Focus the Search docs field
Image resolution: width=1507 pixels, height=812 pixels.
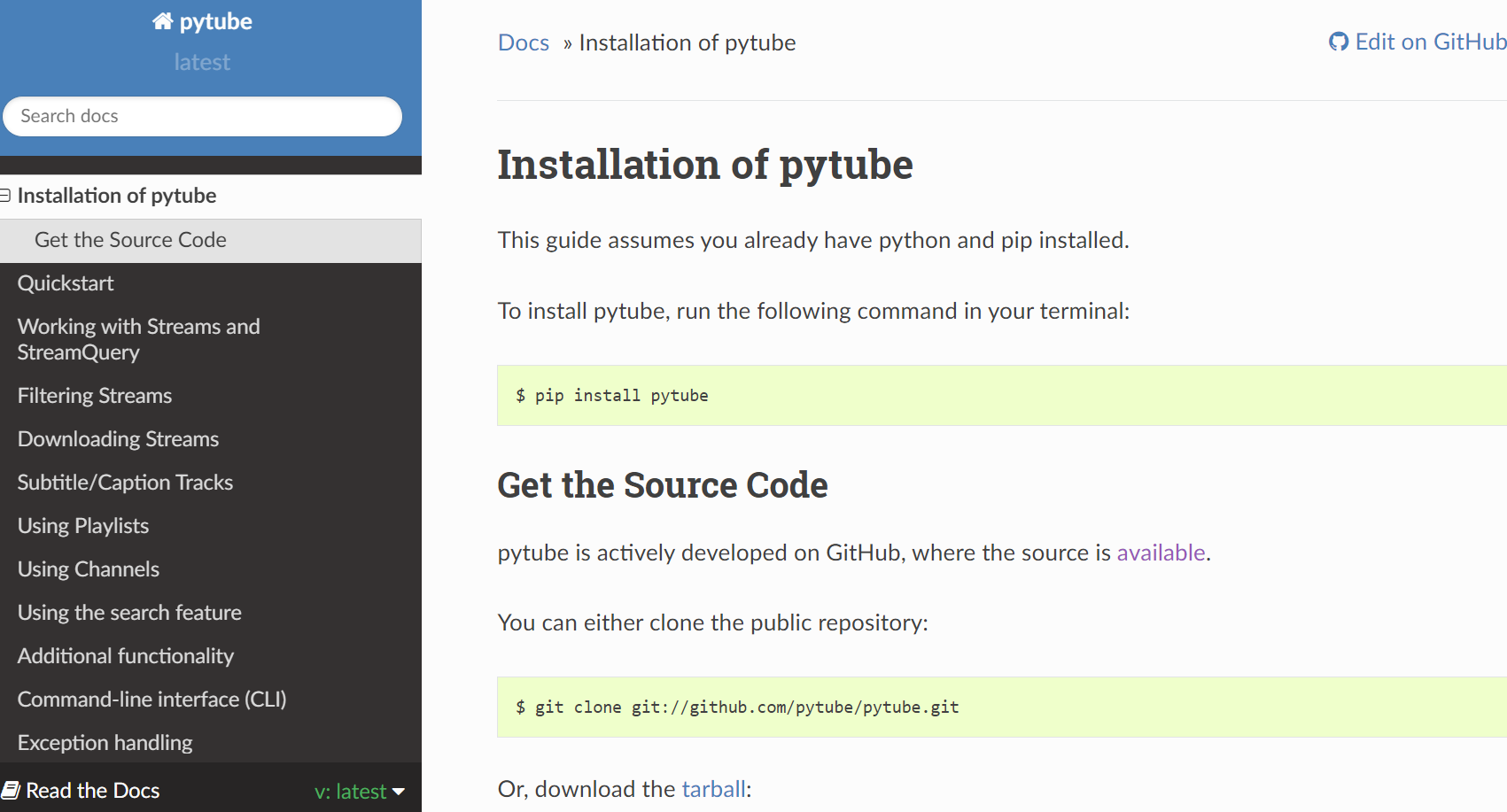[202, 116]
